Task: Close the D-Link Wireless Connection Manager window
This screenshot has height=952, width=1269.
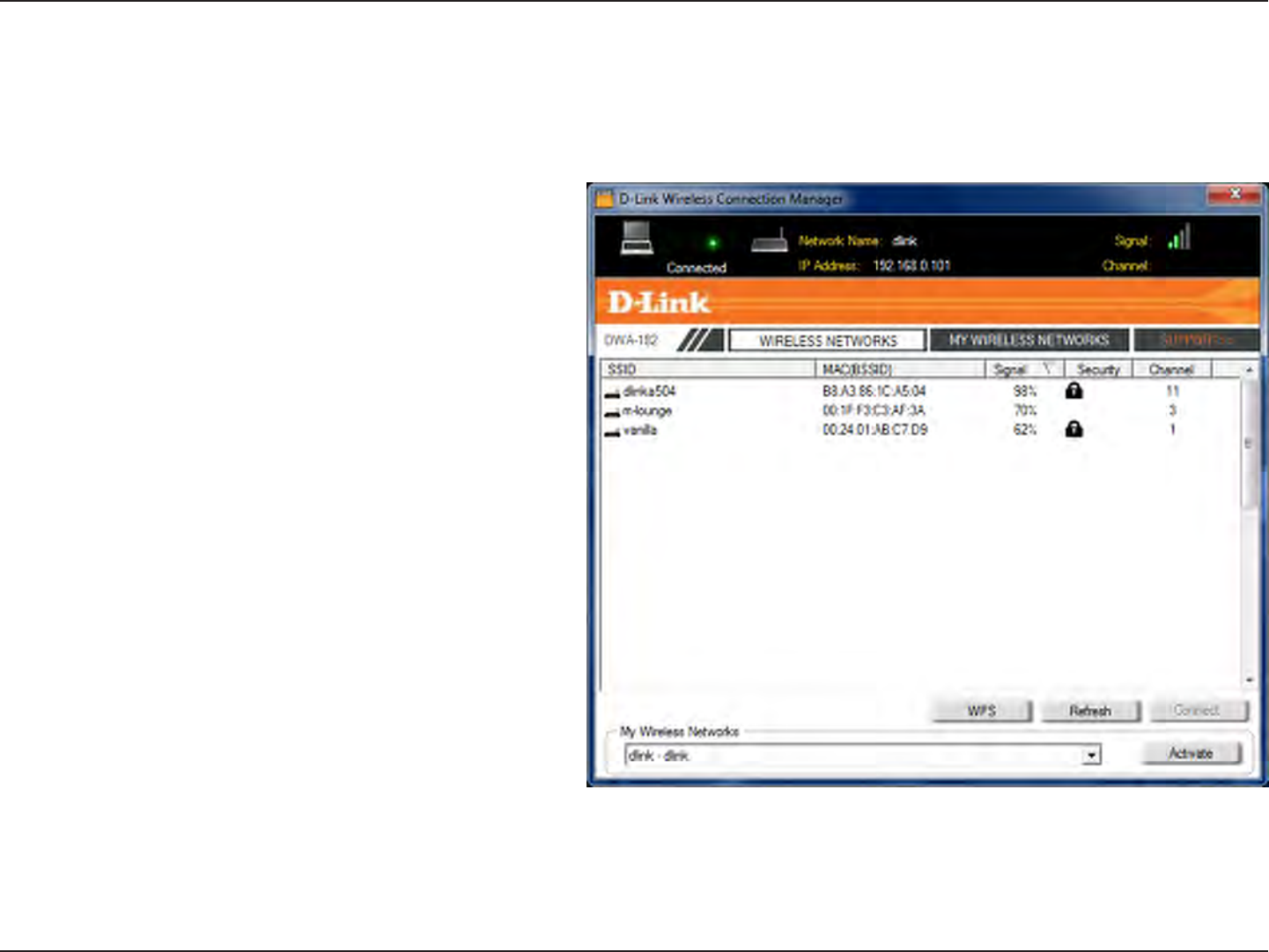Action: (1234, 194)
